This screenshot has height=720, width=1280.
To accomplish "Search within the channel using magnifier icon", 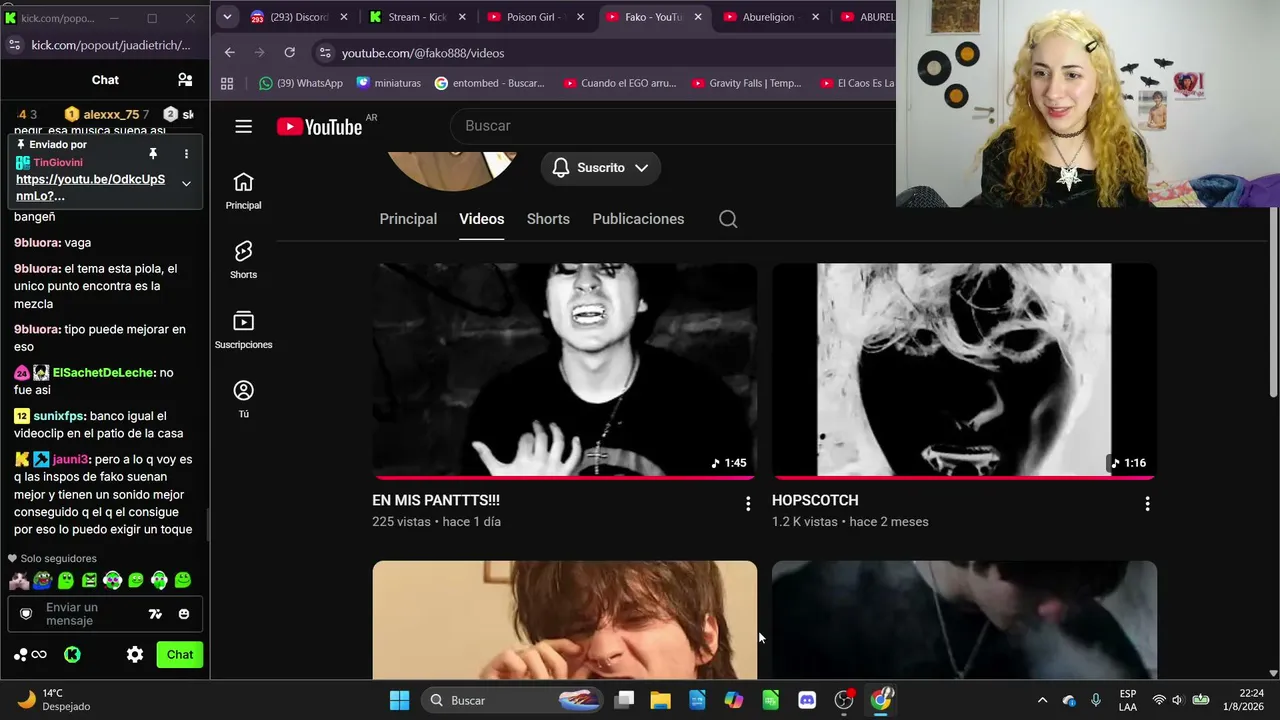I will [728, 219].
